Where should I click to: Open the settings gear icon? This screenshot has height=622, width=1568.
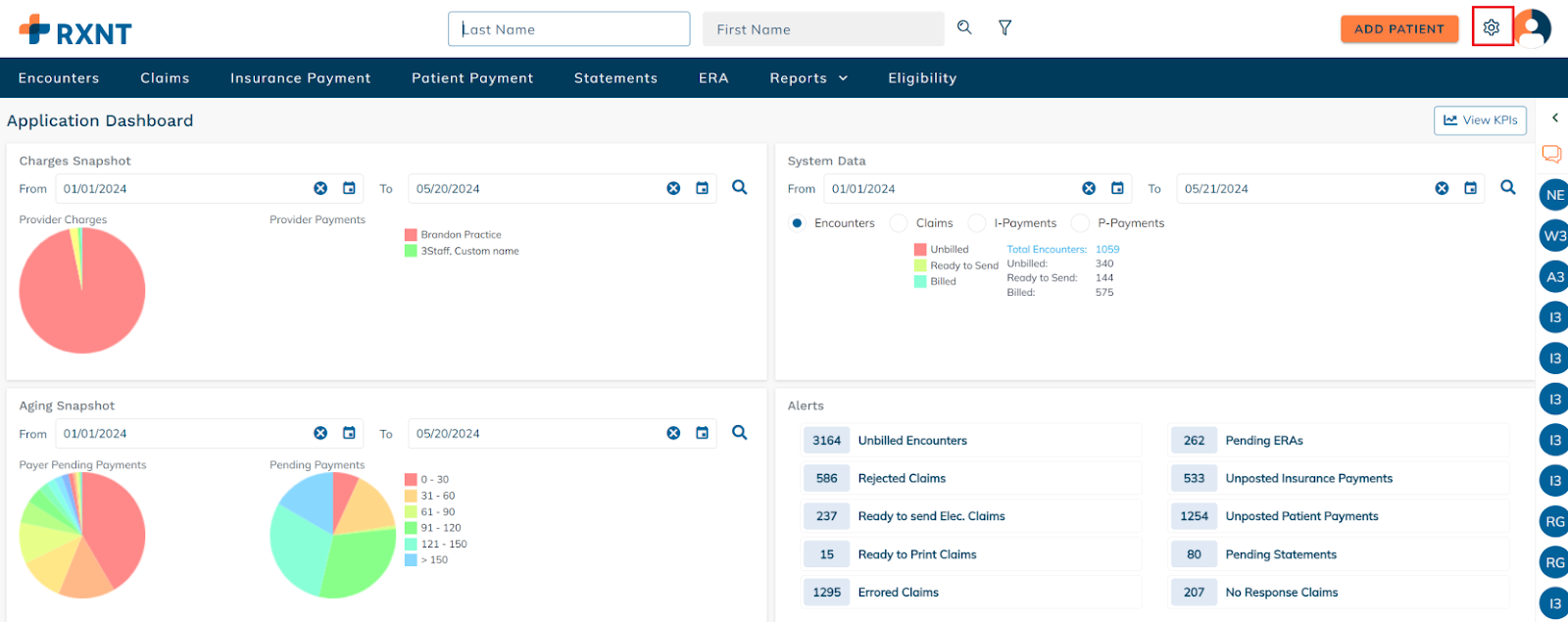pos(1491,28)
